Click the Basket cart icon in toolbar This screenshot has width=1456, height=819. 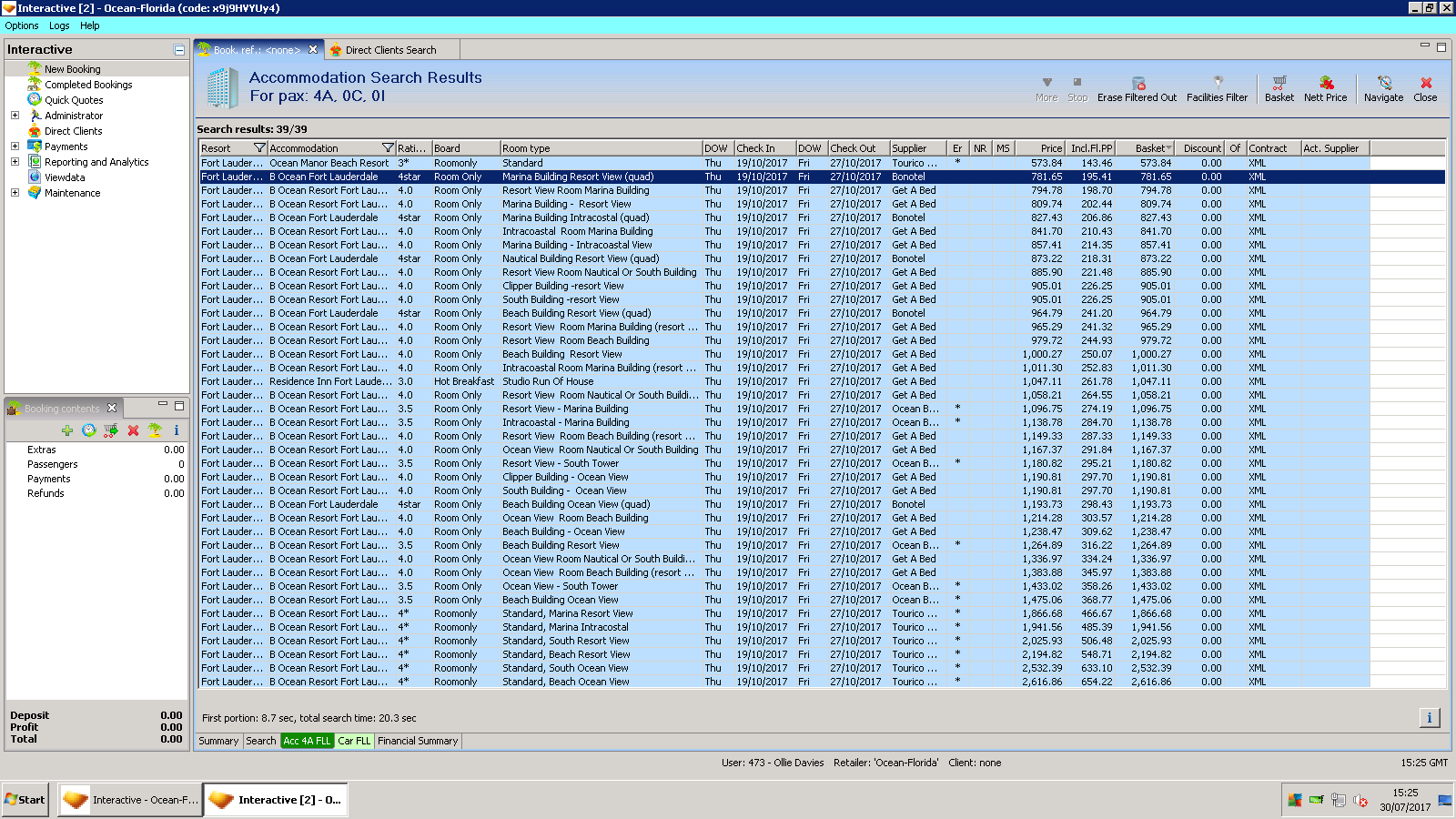(x=1279, y=84)
